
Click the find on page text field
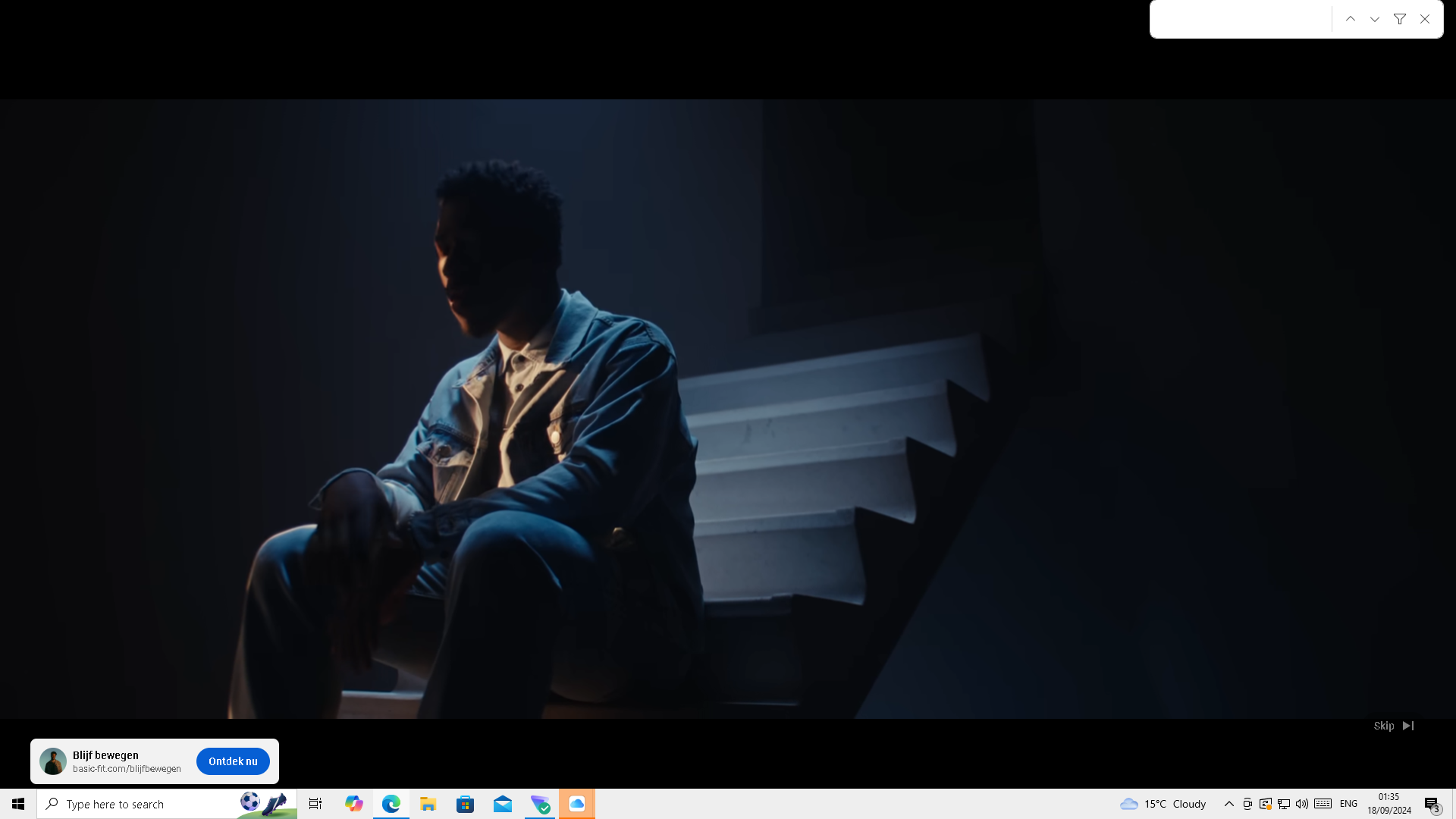[1241, 19]
